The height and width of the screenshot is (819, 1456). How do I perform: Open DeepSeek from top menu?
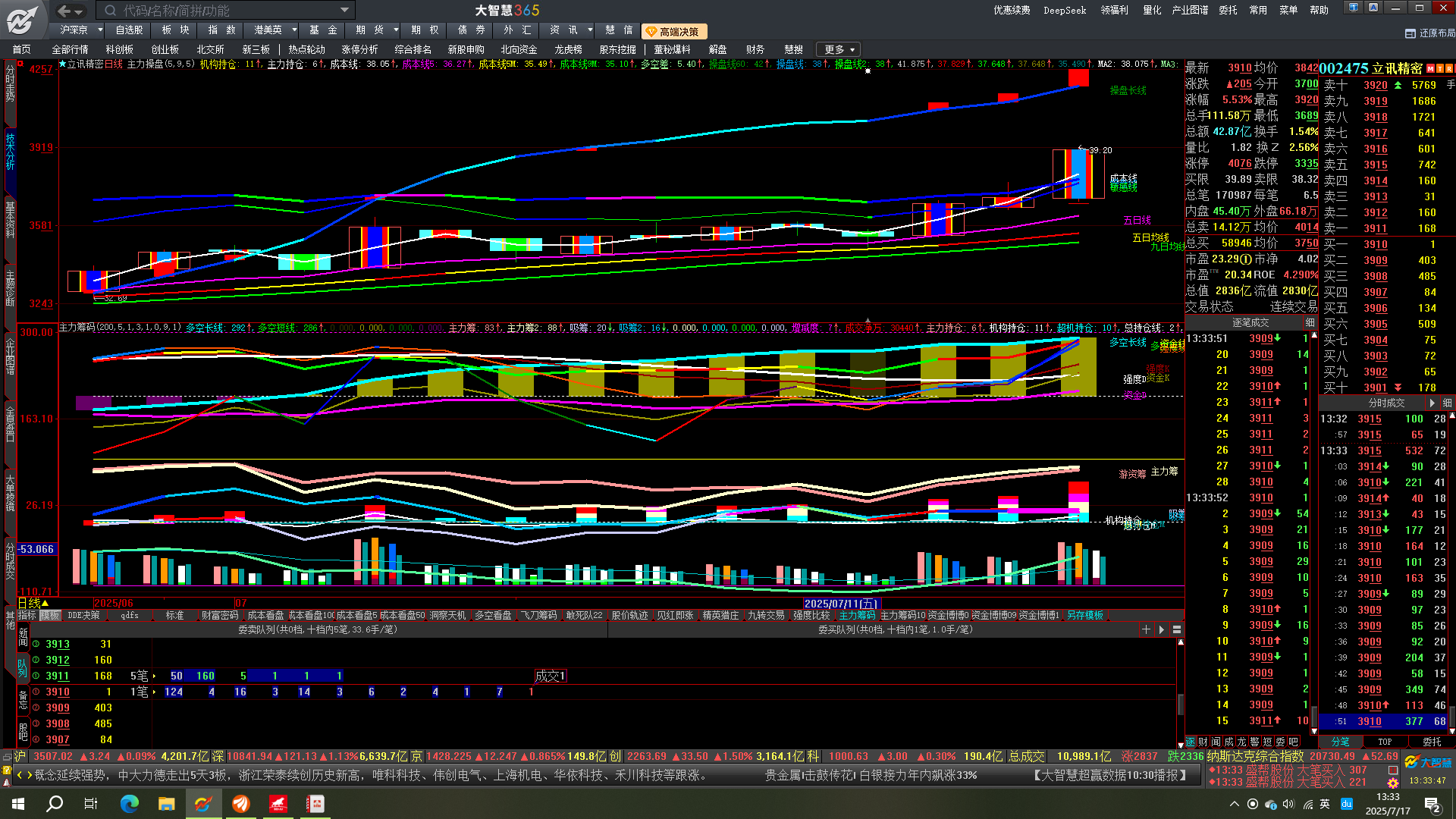coord(1065,10)
